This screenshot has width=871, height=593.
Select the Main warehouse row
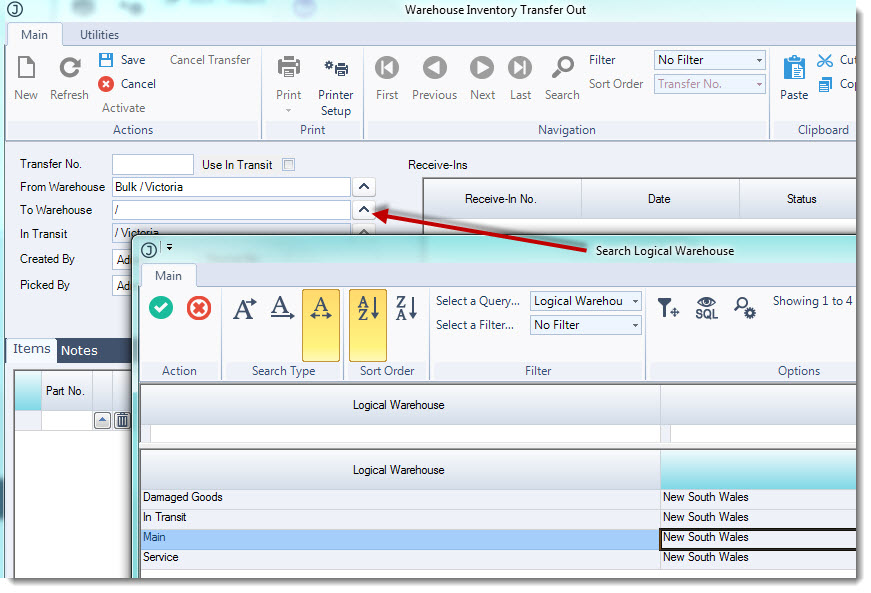400,537
